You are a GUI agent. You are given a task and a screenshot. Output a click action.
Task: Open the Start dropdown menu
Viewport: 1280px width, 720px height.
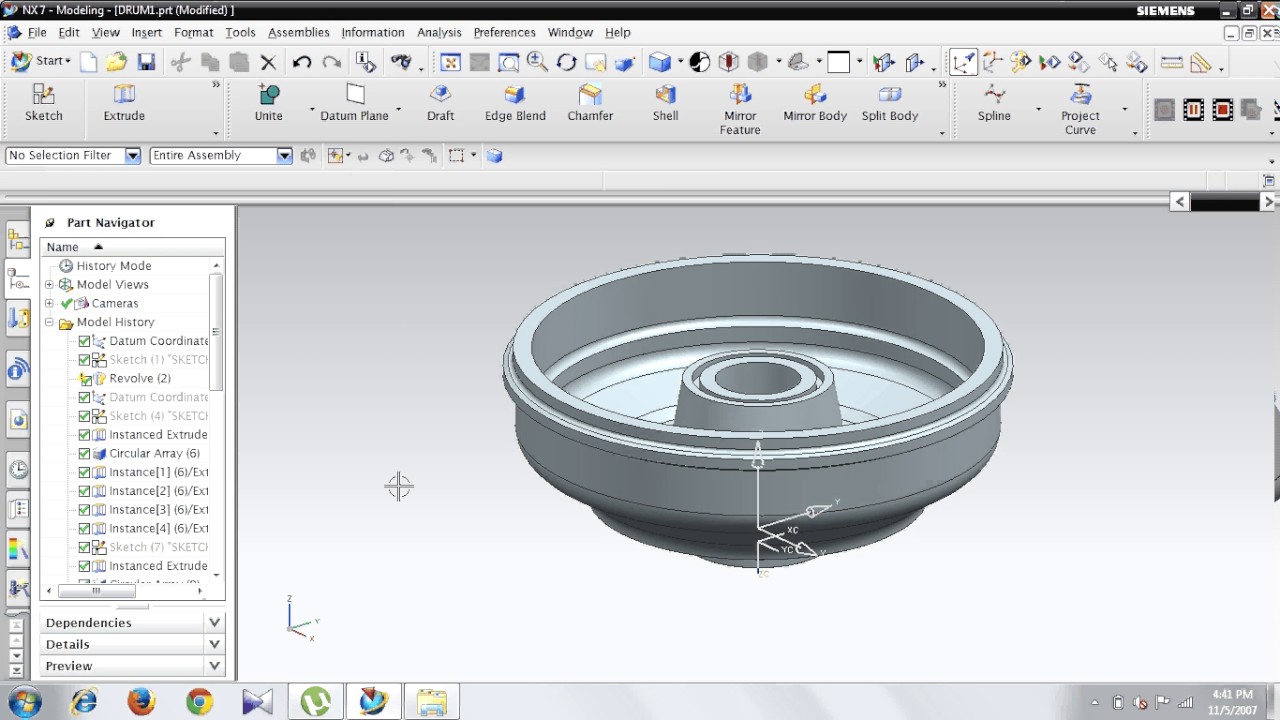41,61
